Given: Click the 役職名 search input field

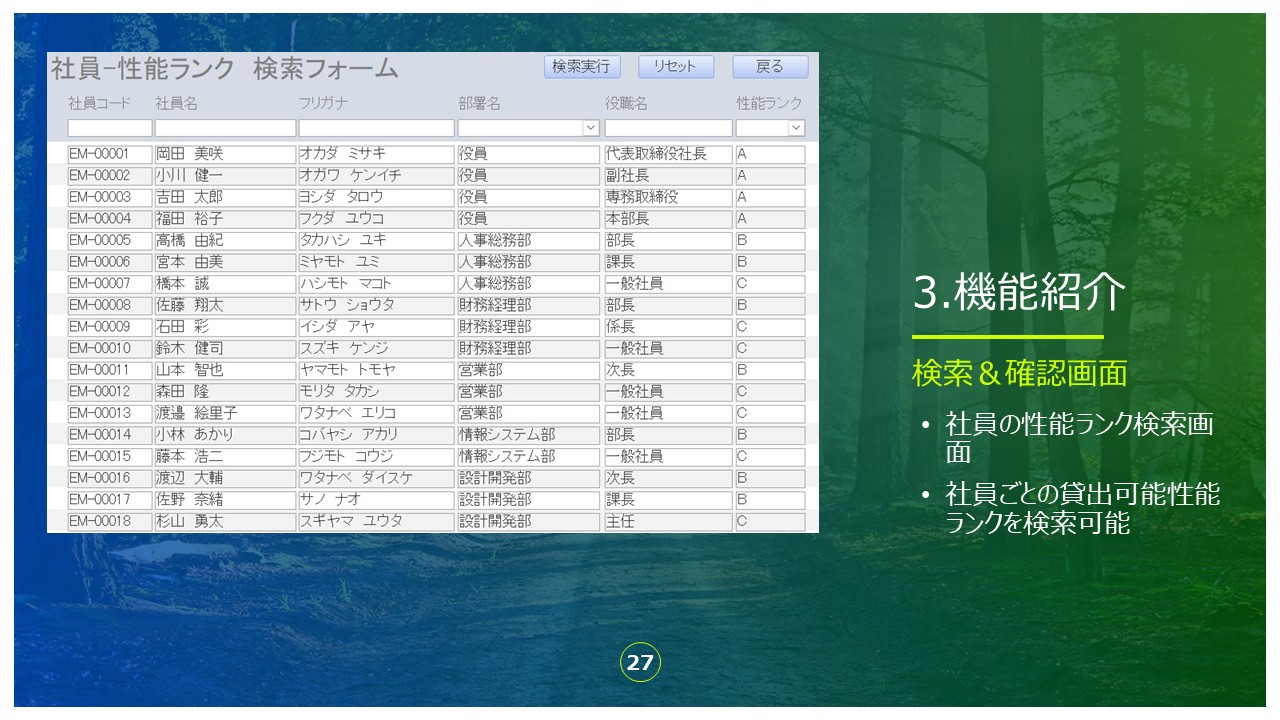Looking at the screenshot, I should click(x=668, y=128).
